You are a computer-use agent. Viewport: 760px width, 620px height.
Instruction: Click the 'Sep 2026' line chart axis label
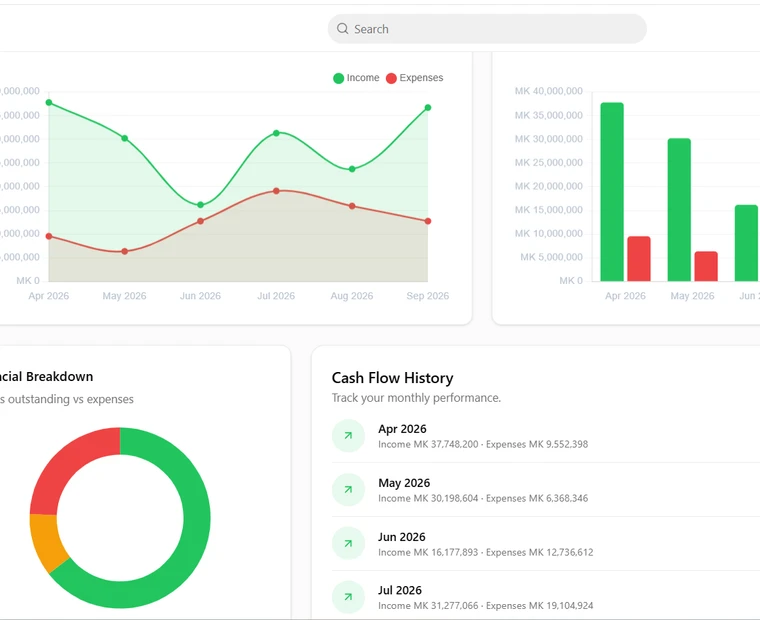click(x=428, y=296)
